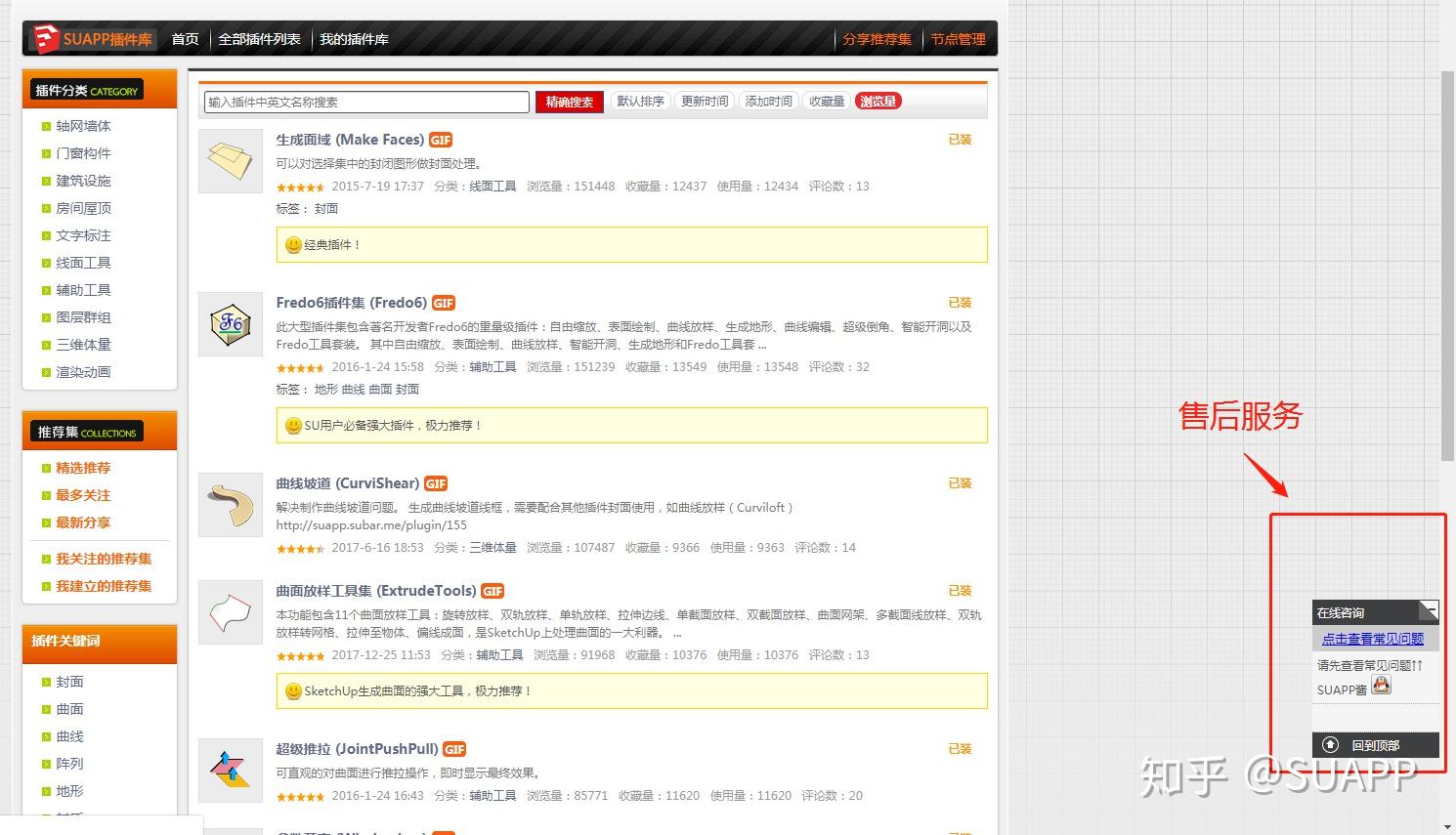The width and height of the screenshot is (1456, 835).
Task: Sort by 添加时间
Action: (x=769, y=101)
